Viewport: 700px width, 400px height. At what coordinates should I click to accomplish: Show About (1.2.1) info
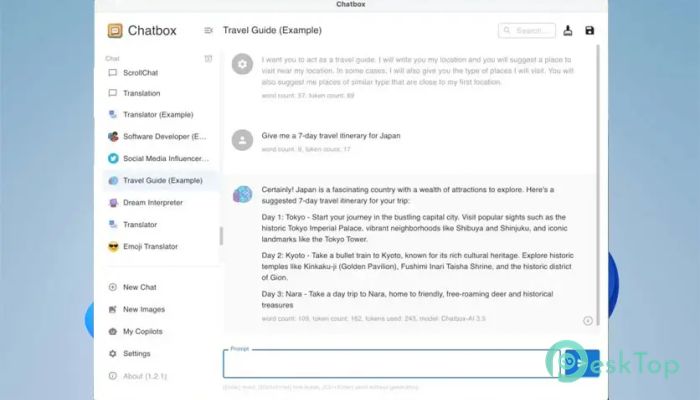(161, 376)
